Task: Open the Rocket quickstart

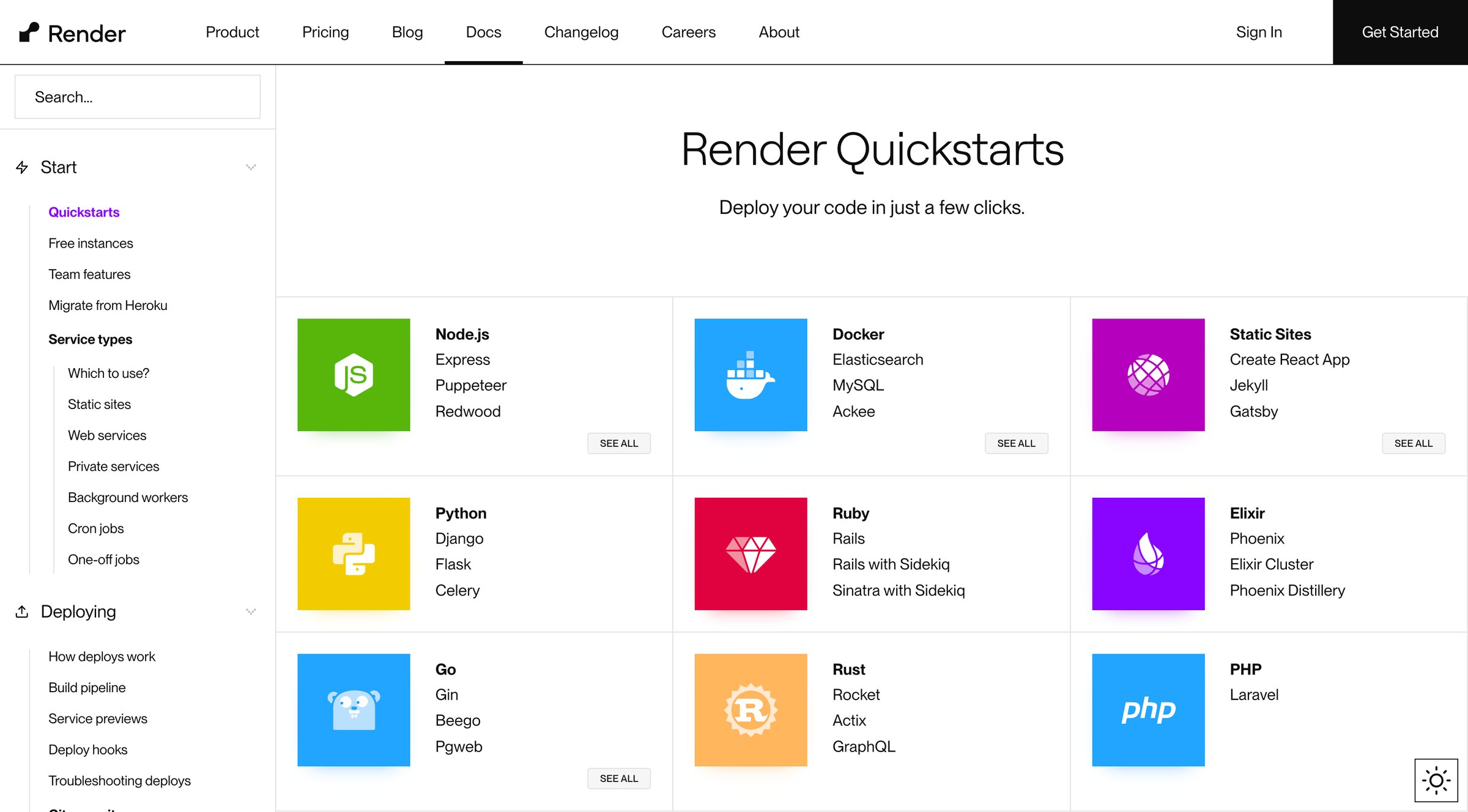Action: pos(856,695)
